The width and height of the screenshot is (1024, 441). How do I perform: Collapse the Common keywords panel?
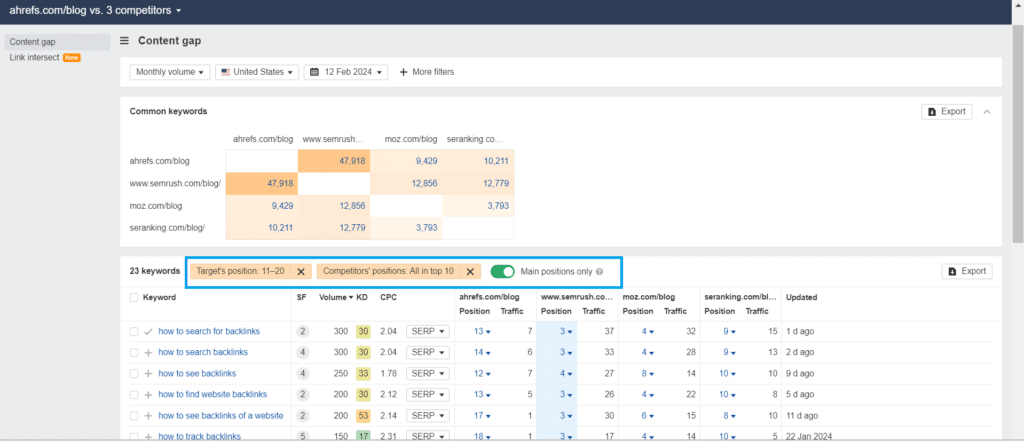[987, 112]
